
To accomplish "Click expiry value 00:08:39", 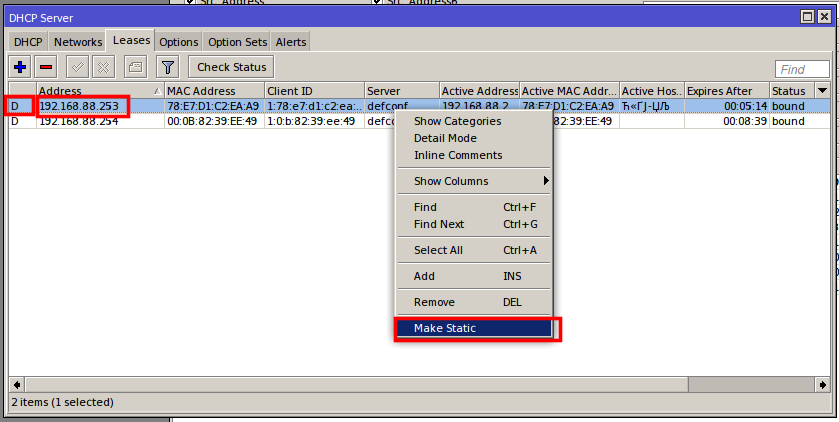I will (x=745, y=121).
